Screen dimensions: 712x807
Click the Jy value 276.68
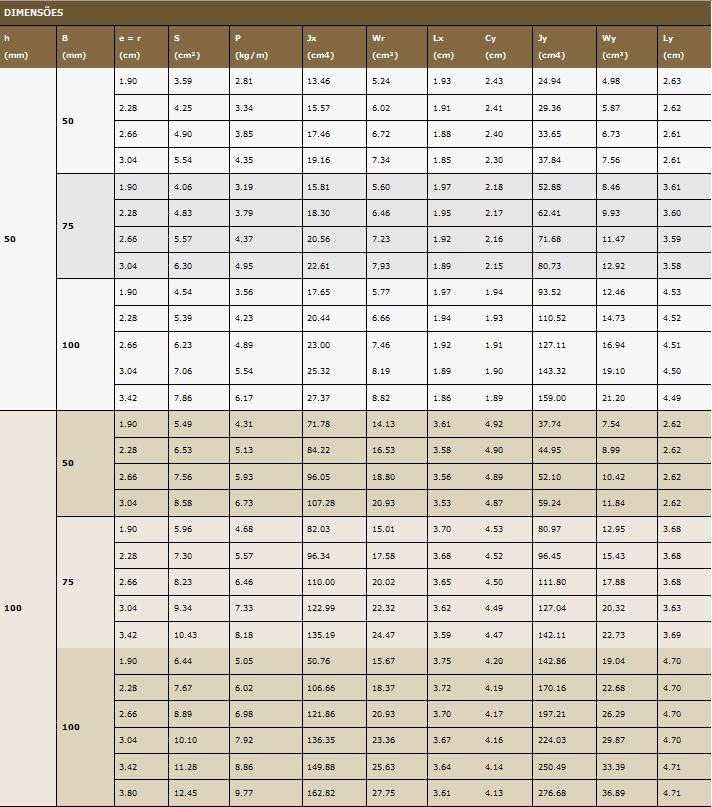[552, 793]
